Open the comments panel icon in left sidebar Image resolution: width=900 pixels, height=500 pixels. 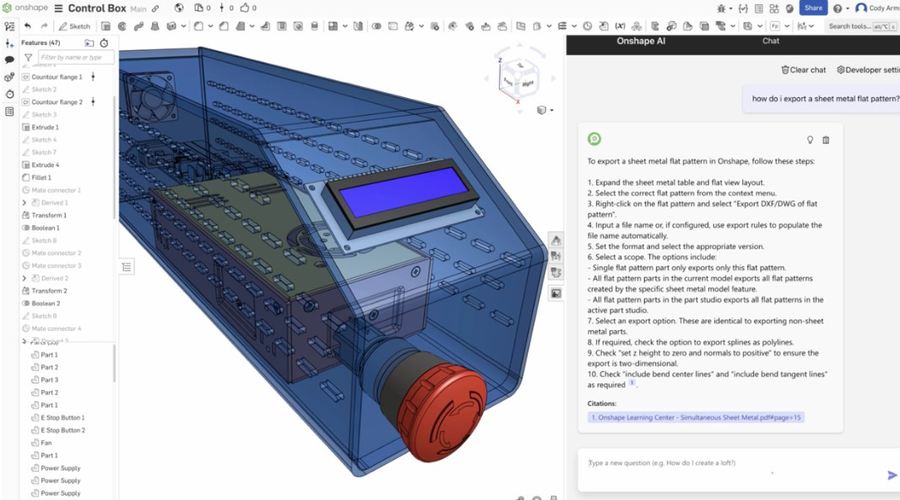(9, 60)
